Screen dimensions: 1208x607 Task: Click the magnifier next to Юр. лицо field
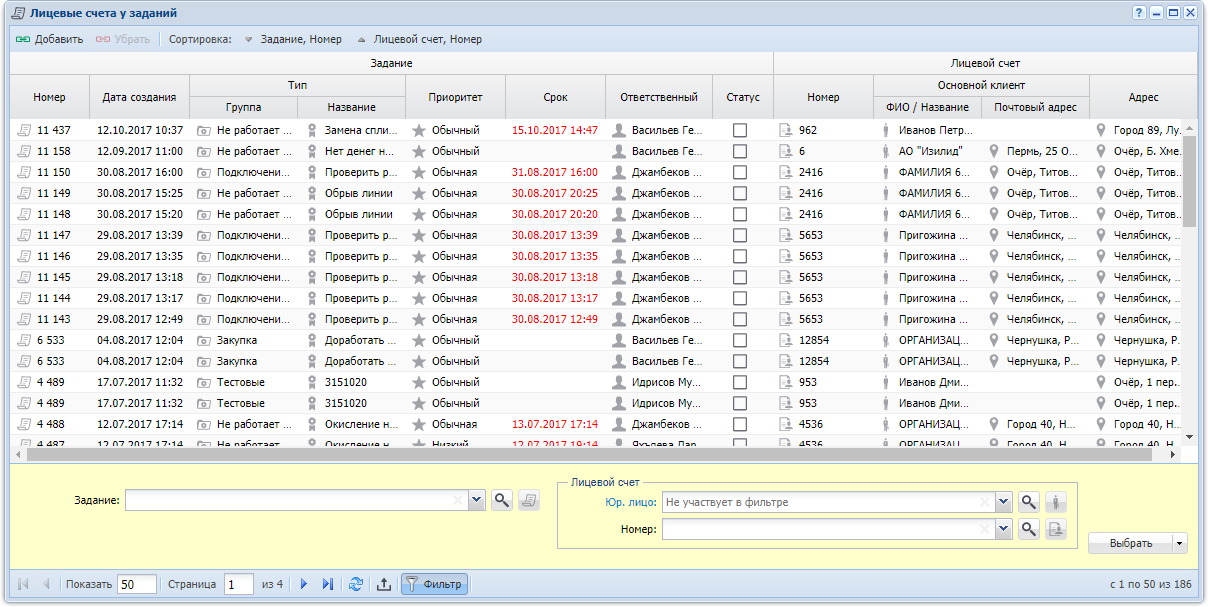[1029, 502]
